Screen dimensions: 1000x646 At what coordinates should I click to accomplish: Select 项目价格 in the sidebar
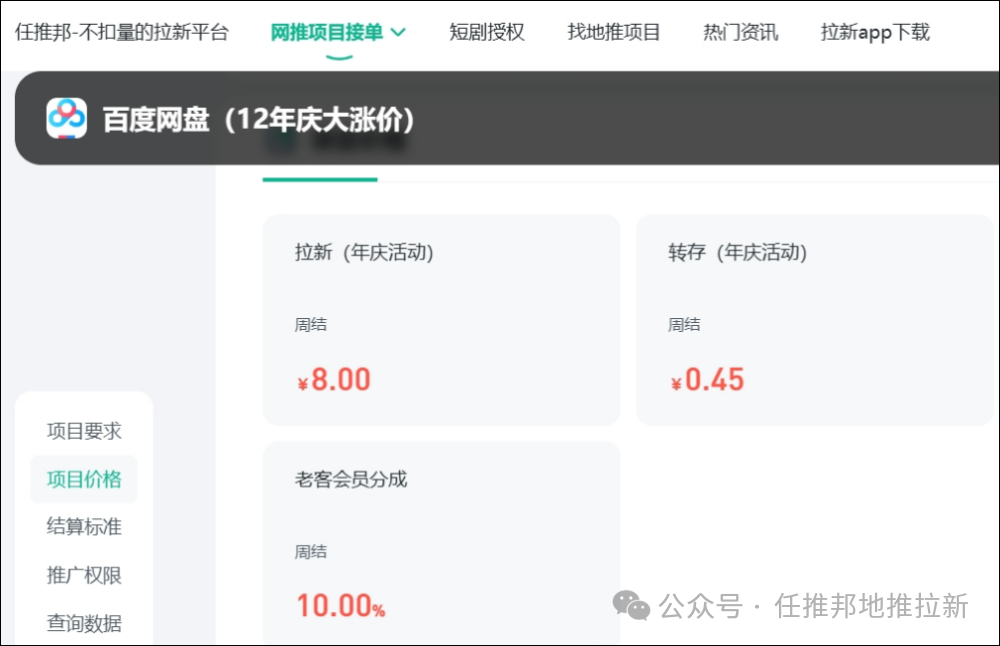coord(84,479)
